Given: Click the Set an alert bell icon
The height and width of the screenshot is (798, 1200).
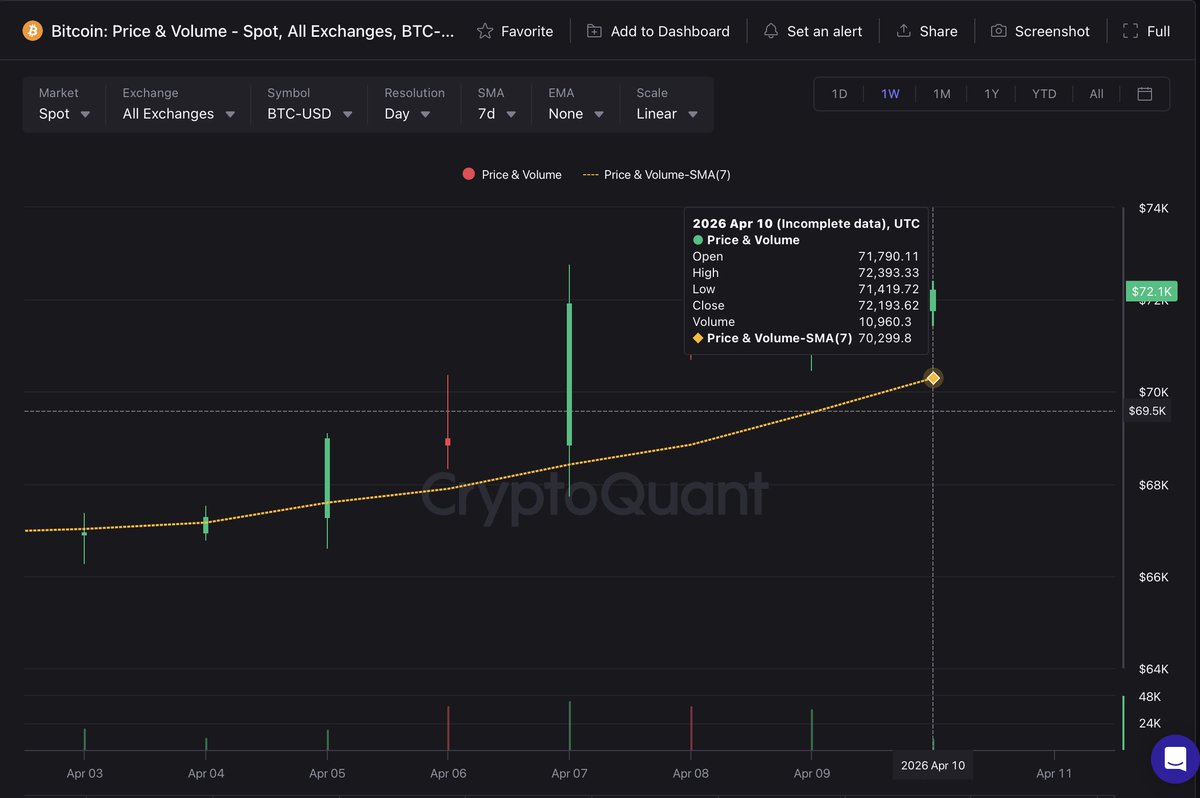Looking at the screenshot, I should click(771, 31).
